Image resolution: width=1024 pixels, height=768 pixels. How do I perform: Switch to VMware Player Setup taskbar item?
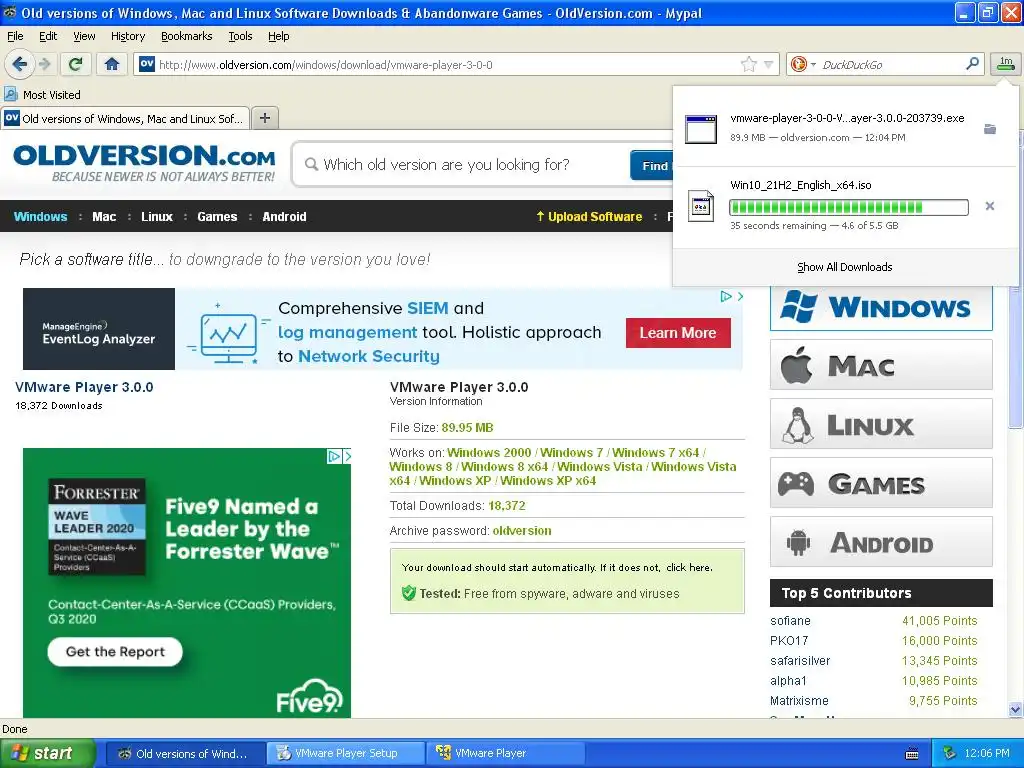[x=345, y=753]
